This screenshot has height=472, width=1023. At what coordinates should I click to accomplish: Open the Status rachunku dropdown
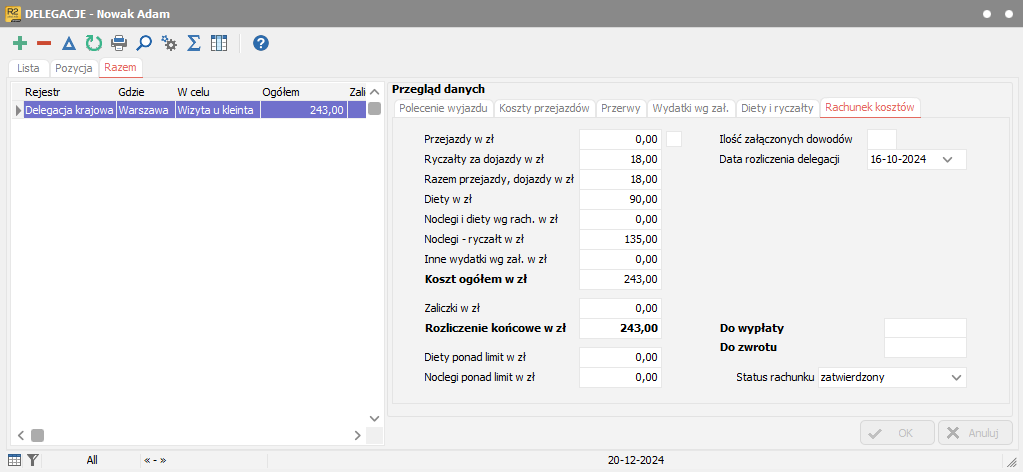click(956, 377)
